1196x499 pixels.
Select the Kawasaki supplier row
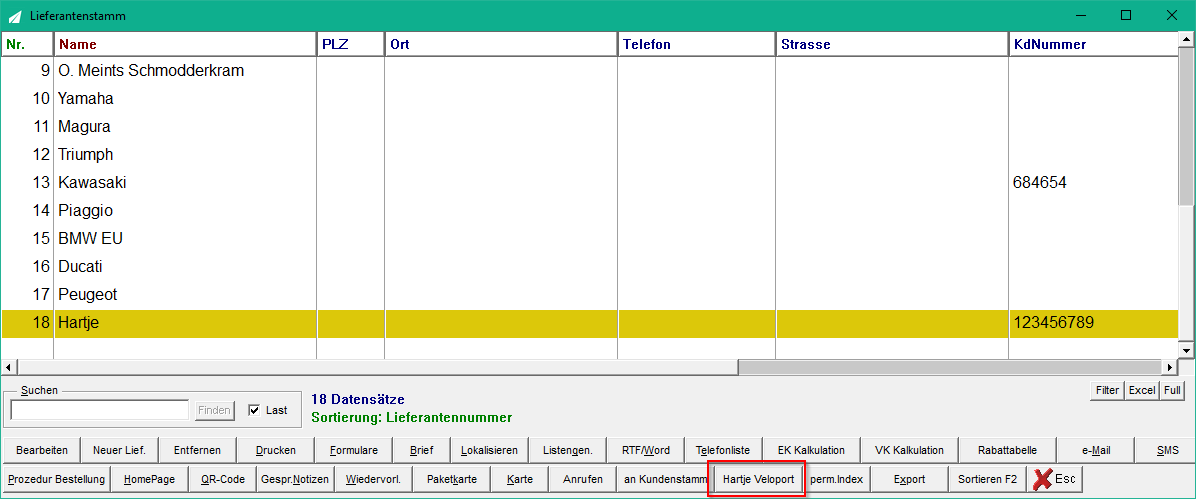(x=590, y=182)
